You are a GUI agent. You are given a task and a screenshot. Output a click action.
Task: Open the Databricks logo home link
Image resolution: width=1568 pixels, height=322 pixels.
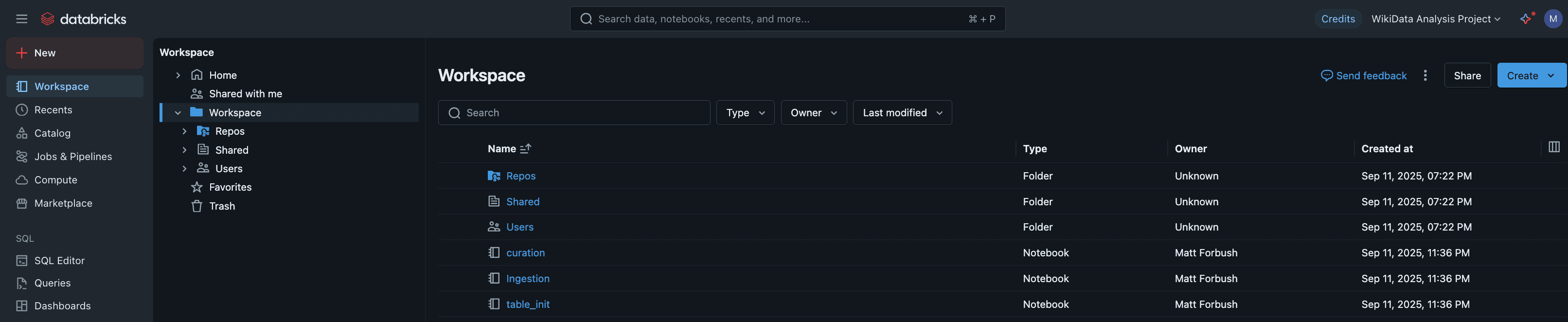click(x=83, y=19)
